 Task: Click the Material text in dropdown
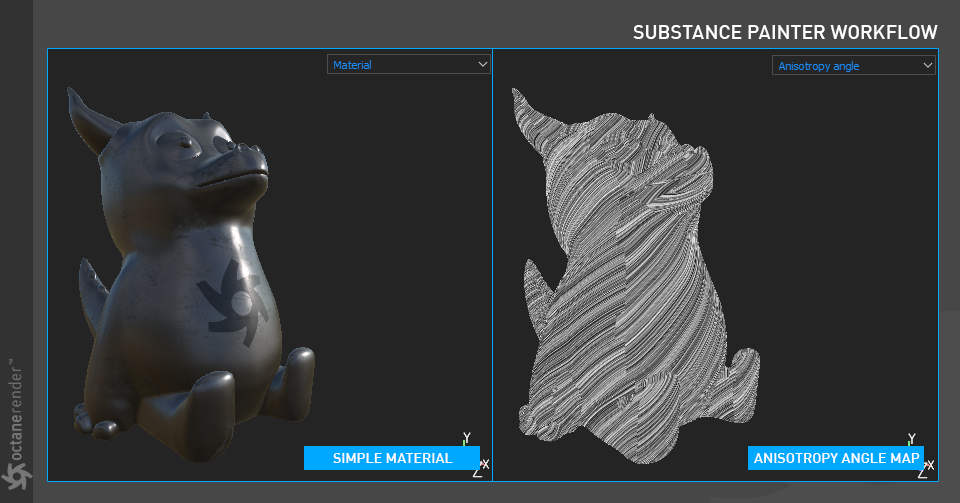pos(352,65)
